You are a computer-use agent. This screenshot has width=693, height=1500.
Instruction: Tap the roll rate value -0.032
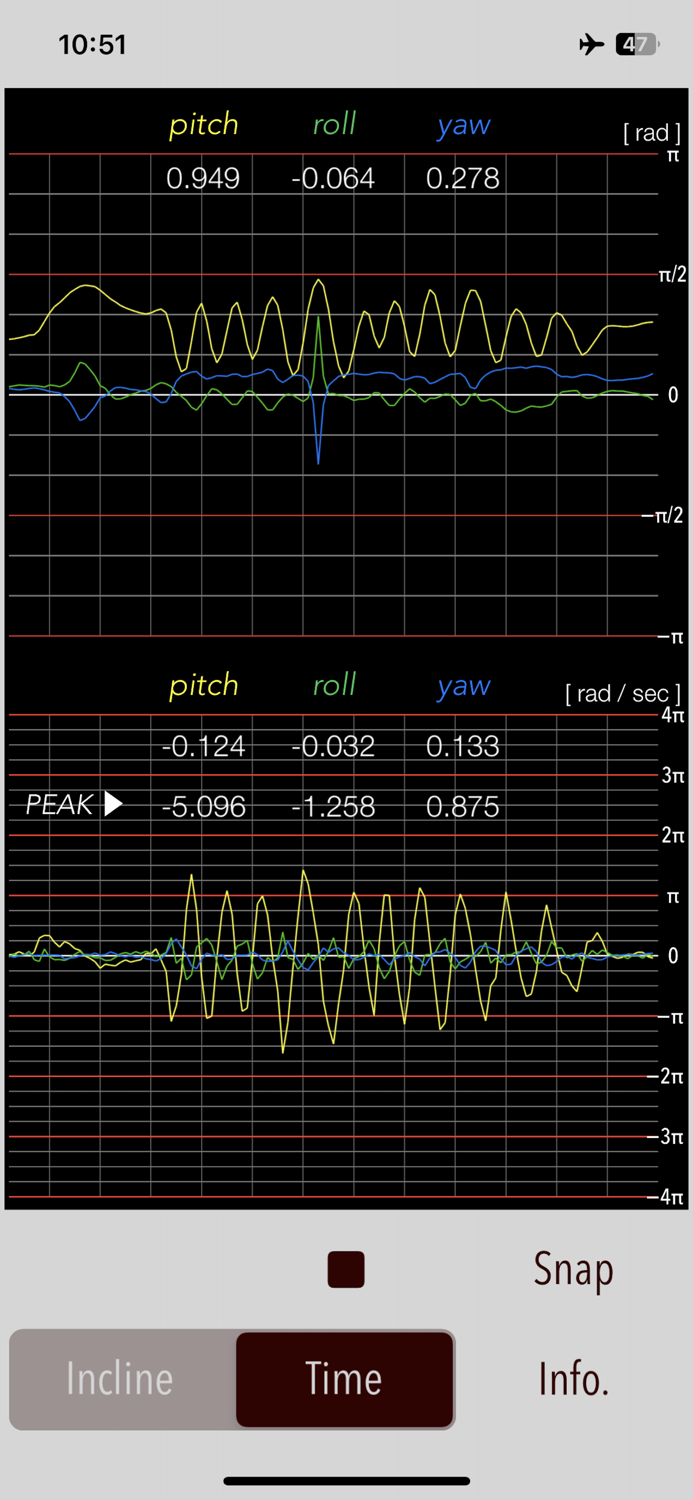pyautogui.click(x=333, y=747)
